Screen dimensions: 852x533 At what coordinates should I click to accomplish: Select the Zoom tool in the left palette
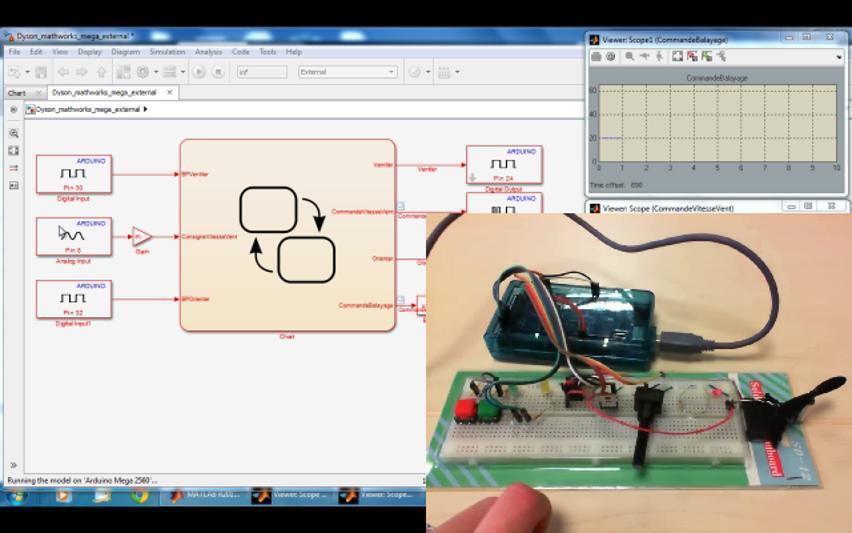(x=14, y=133)
